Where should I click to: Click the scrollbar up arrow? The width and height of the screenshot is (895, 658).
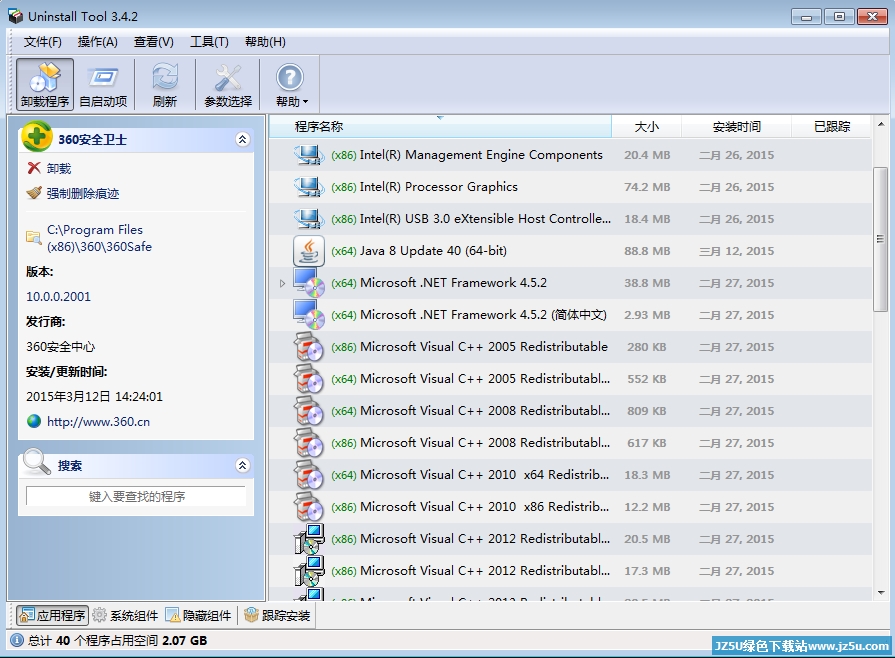[880, 124]
